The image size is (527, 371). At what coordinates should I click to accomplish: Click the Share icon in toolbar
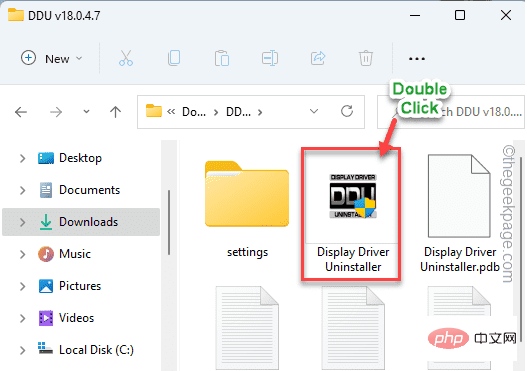(x=318, y=58)
